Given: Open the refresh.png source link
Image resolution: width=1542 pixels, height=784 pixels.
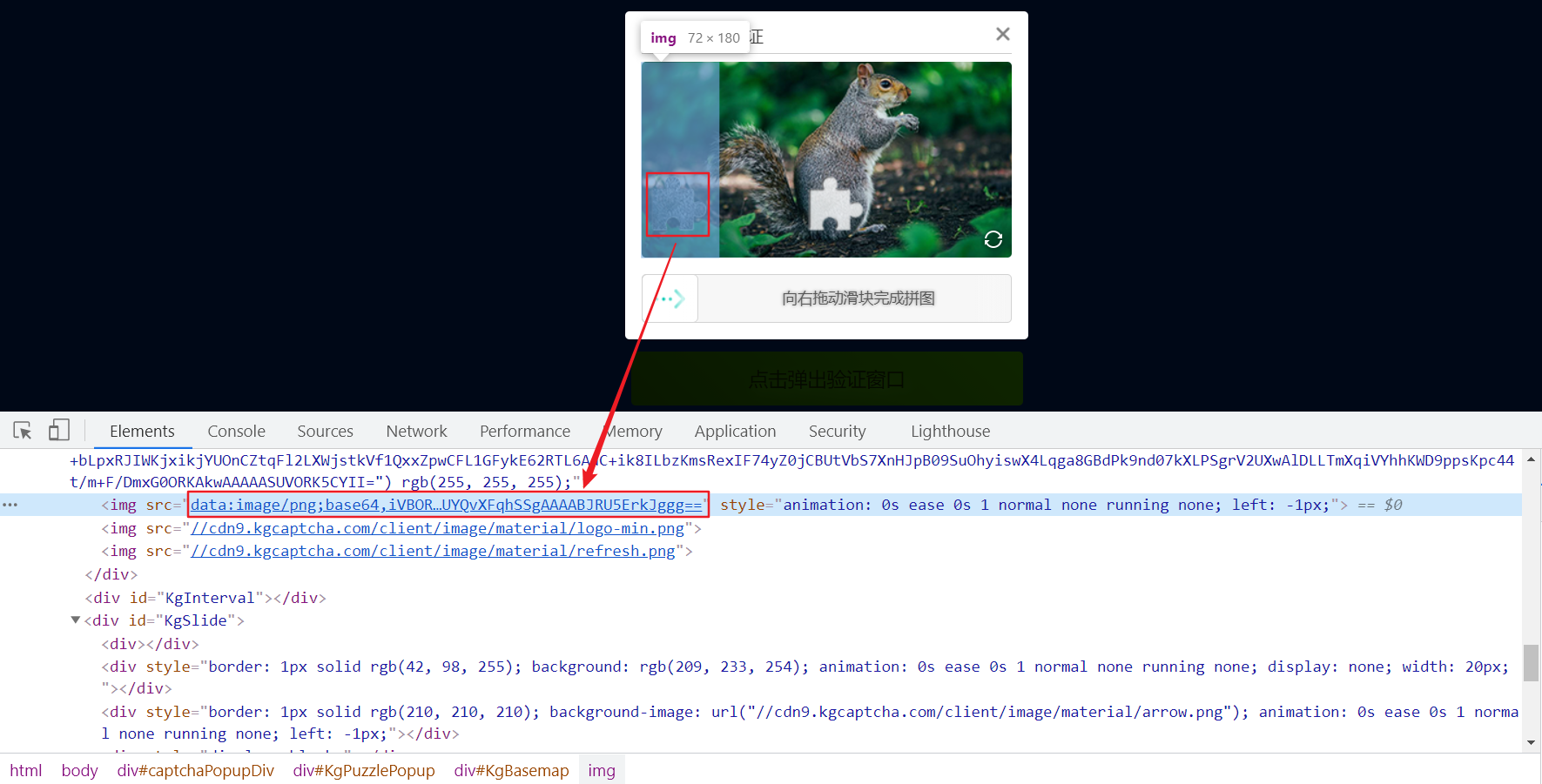Looking at the screenshot, I should pyautogui.click(x=433, y=551).
